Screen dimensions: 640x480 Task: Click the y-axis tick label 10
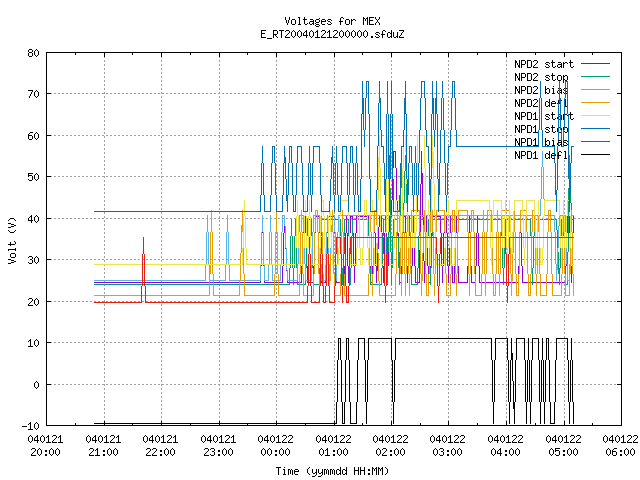point(33,343)
